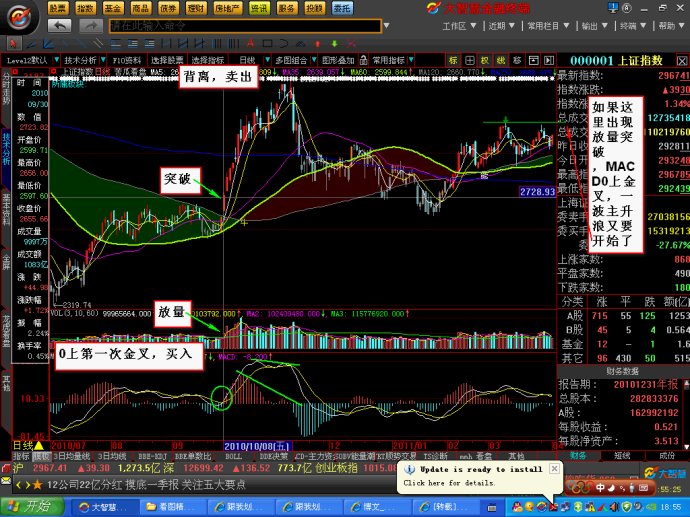
Task: Switch to the 短线 tab
Action: point(622,456)
